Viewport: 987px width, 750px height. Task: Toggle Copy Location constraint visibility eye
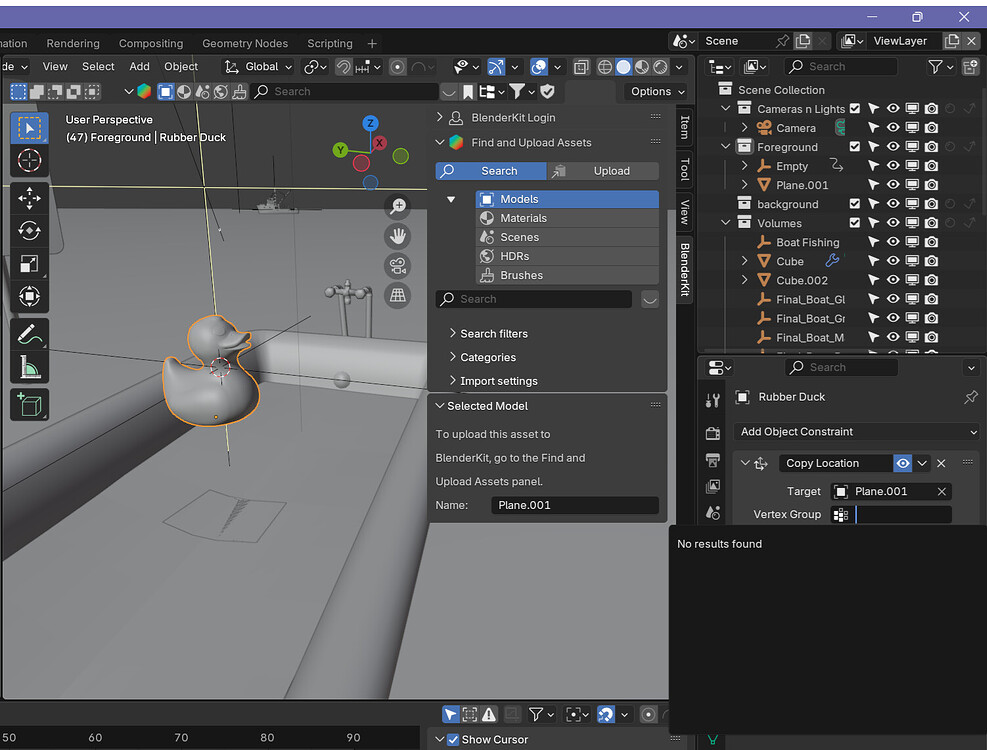[903, 463]
